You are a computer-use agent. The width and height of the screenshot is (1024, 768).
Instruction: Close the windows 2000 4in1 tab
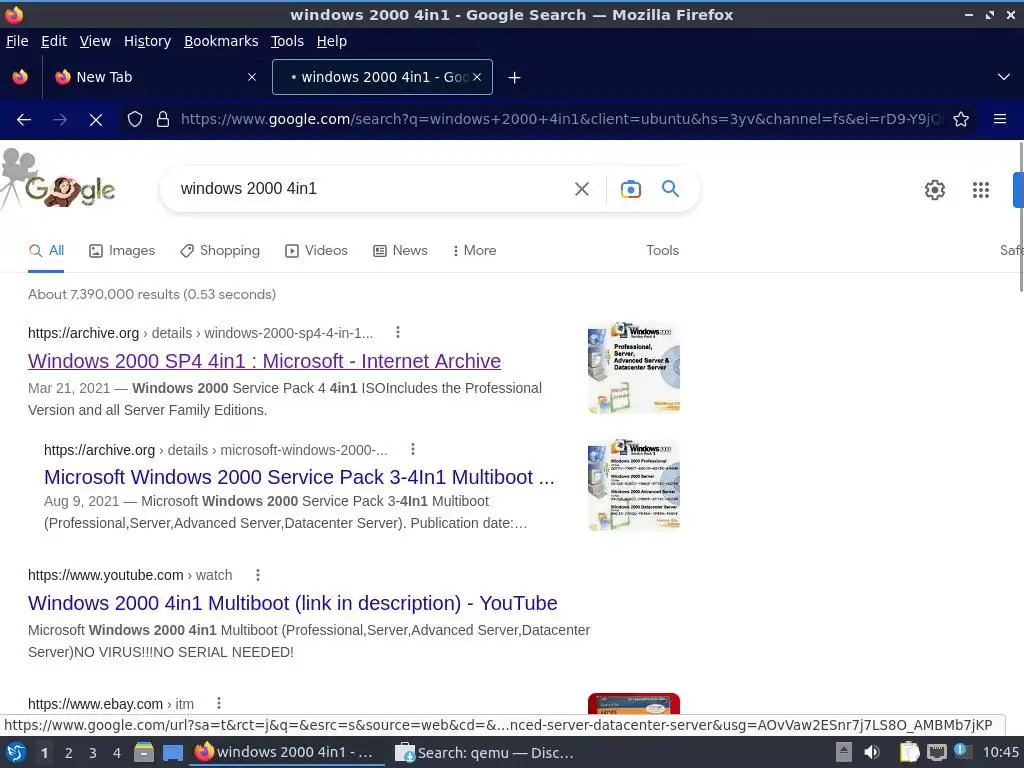477,77
